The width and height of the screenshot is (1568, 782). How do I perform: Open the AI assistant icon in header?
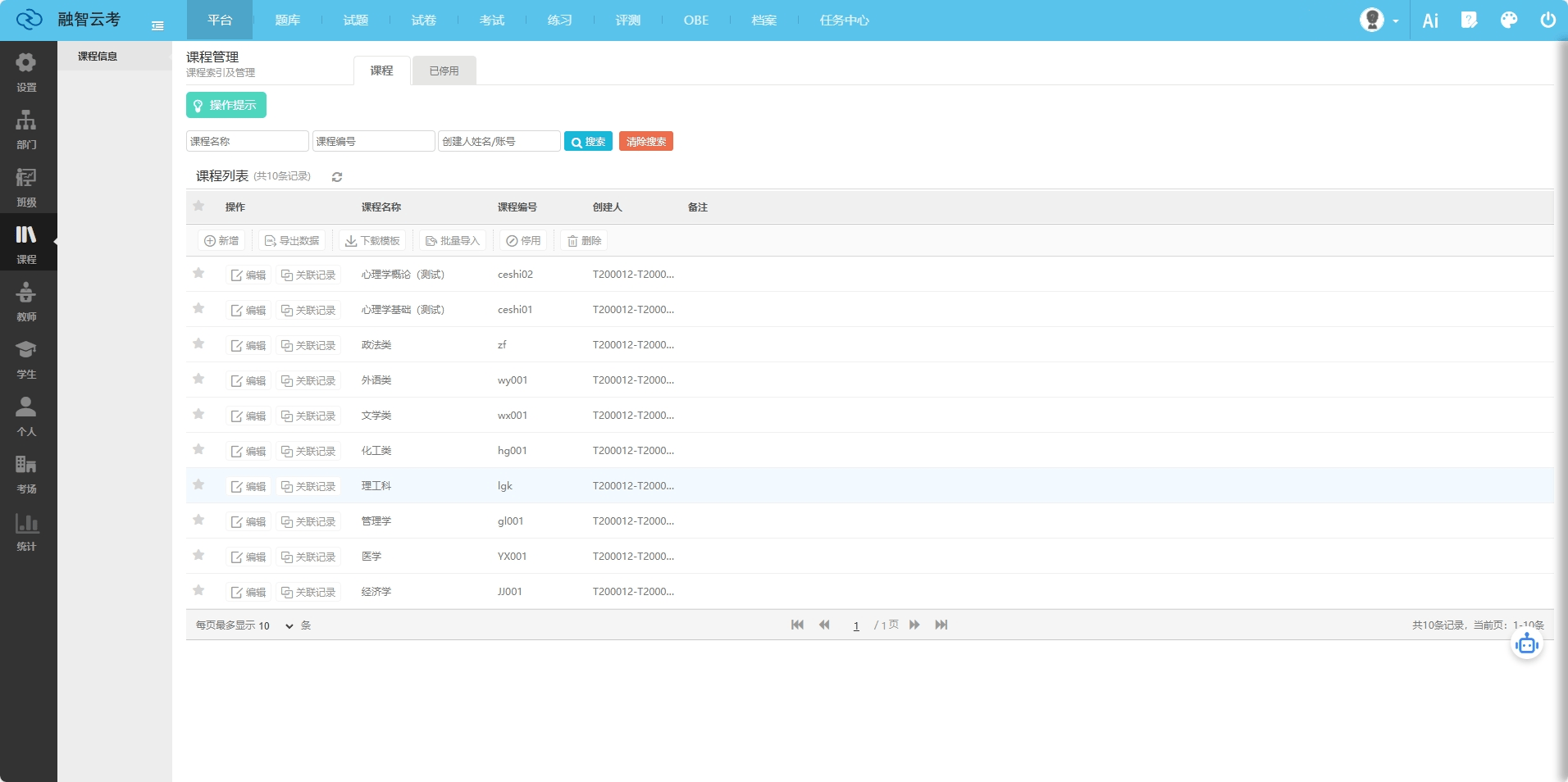tap(1430, 20)
